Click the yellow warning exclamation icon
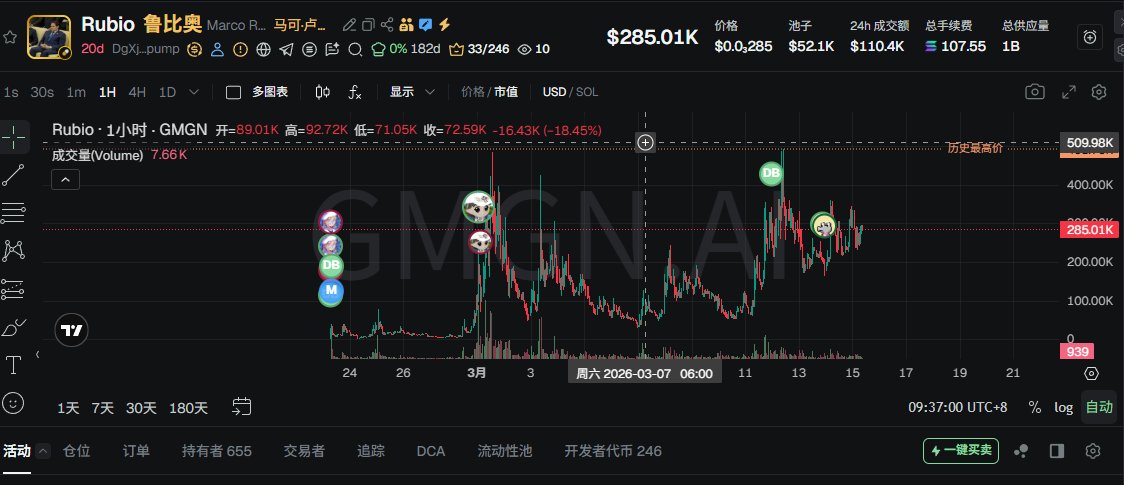This screenshot has width=1124, height=485. coord(240,49)
